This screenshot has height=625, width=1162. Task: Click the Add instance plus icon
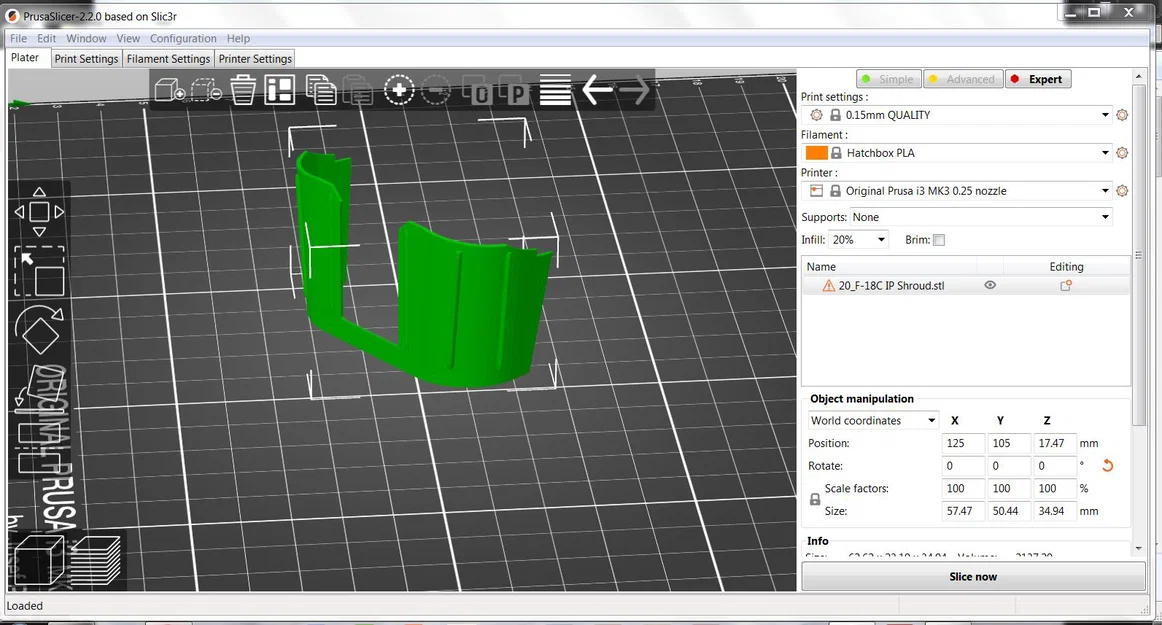399,90
